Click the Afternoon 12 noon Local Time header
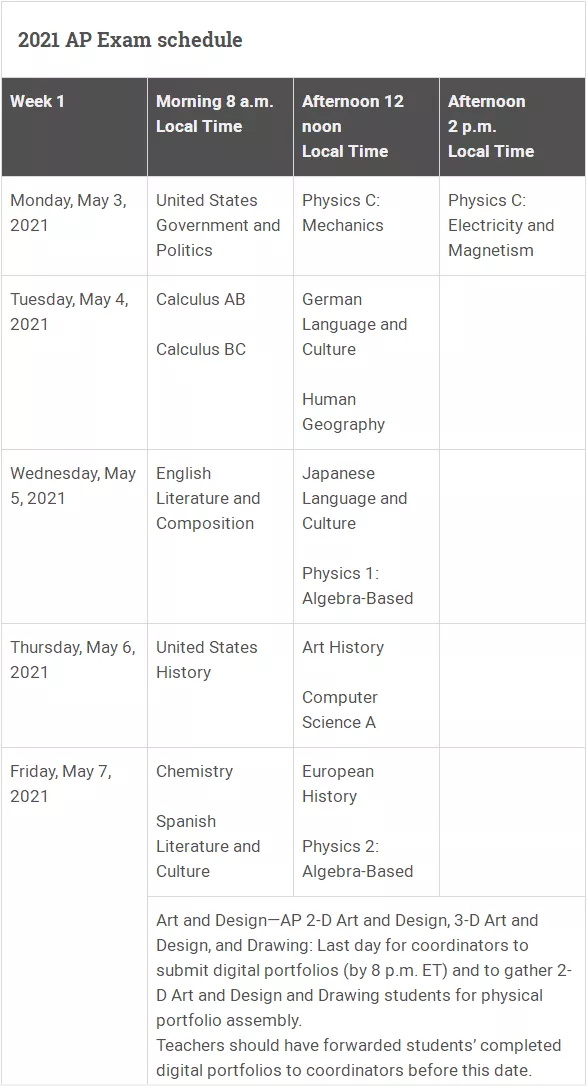The image size is (587, 1086). pos(366,127)
